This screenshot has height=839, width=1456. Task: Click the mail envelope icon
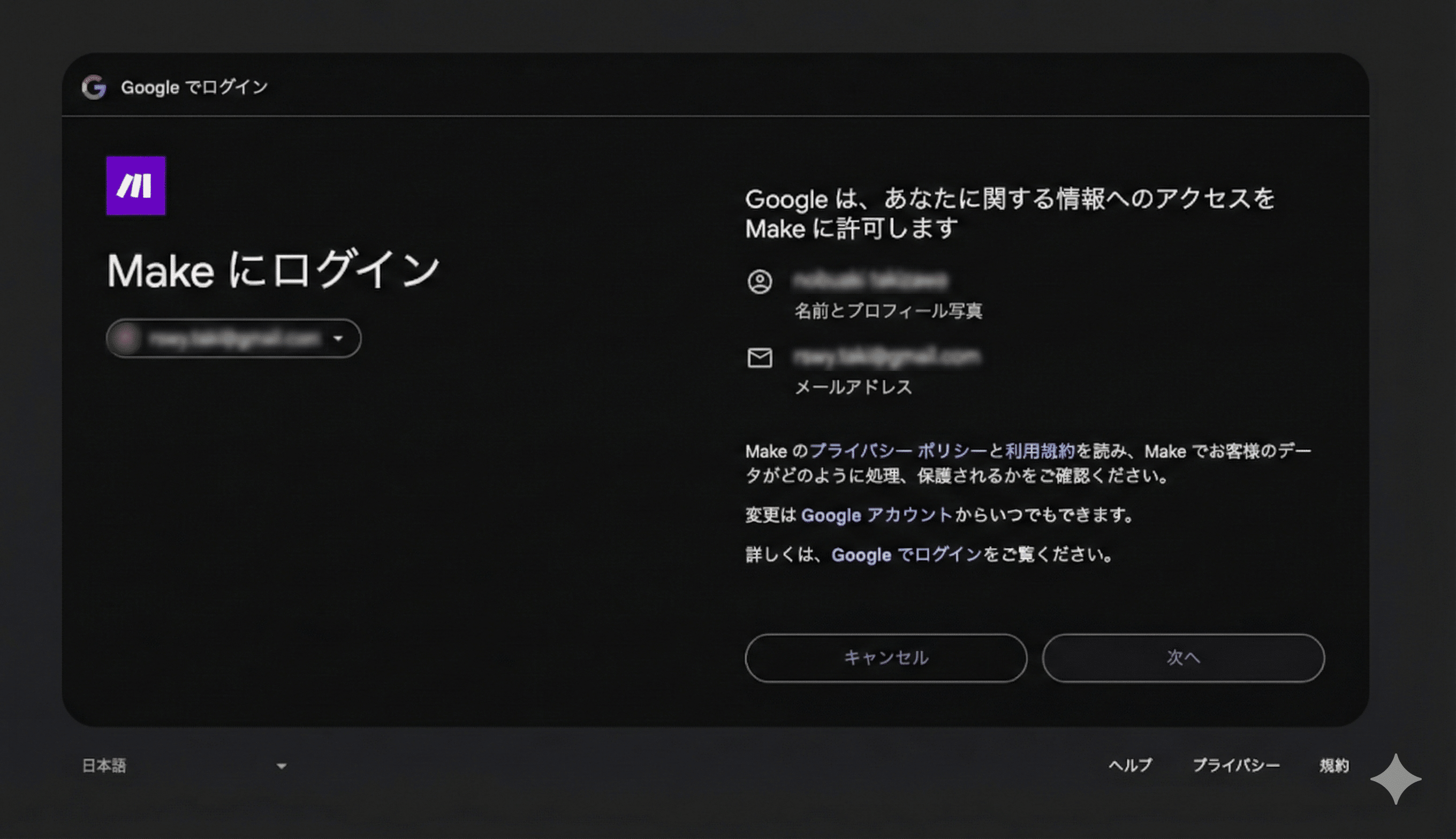coord(759,358)
